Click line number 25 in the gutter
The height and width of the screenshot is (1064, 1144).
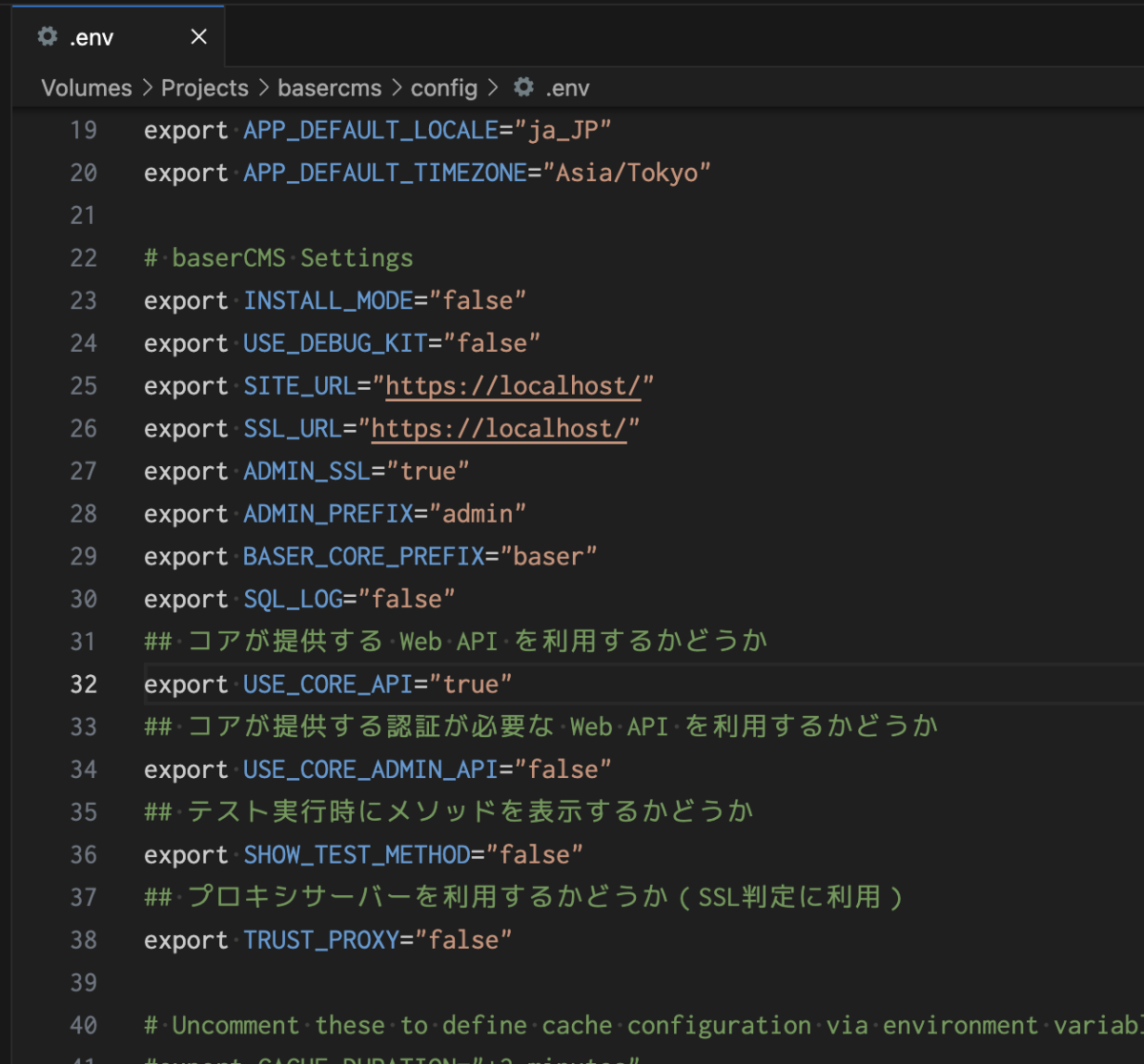coord(84,386)
